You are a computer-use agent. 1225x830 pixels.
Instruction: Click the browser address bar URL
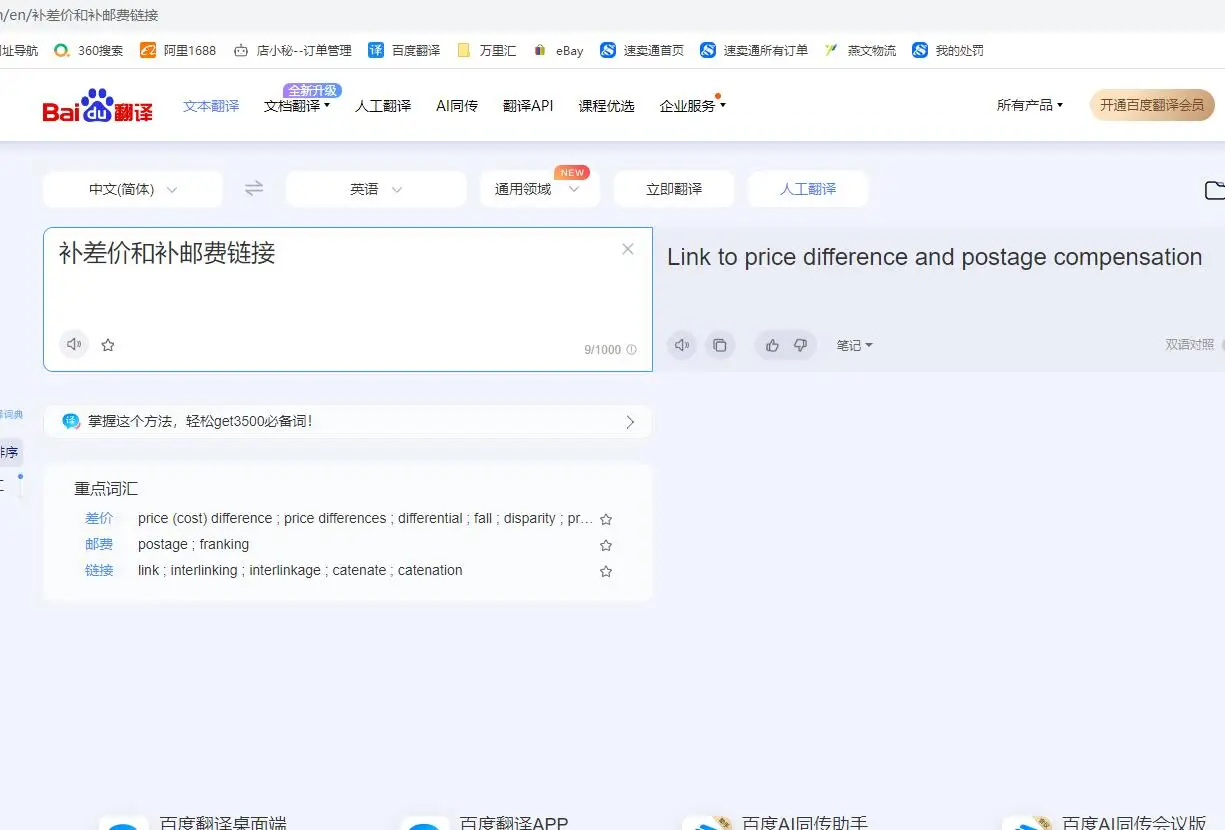[x=80, y=15]
